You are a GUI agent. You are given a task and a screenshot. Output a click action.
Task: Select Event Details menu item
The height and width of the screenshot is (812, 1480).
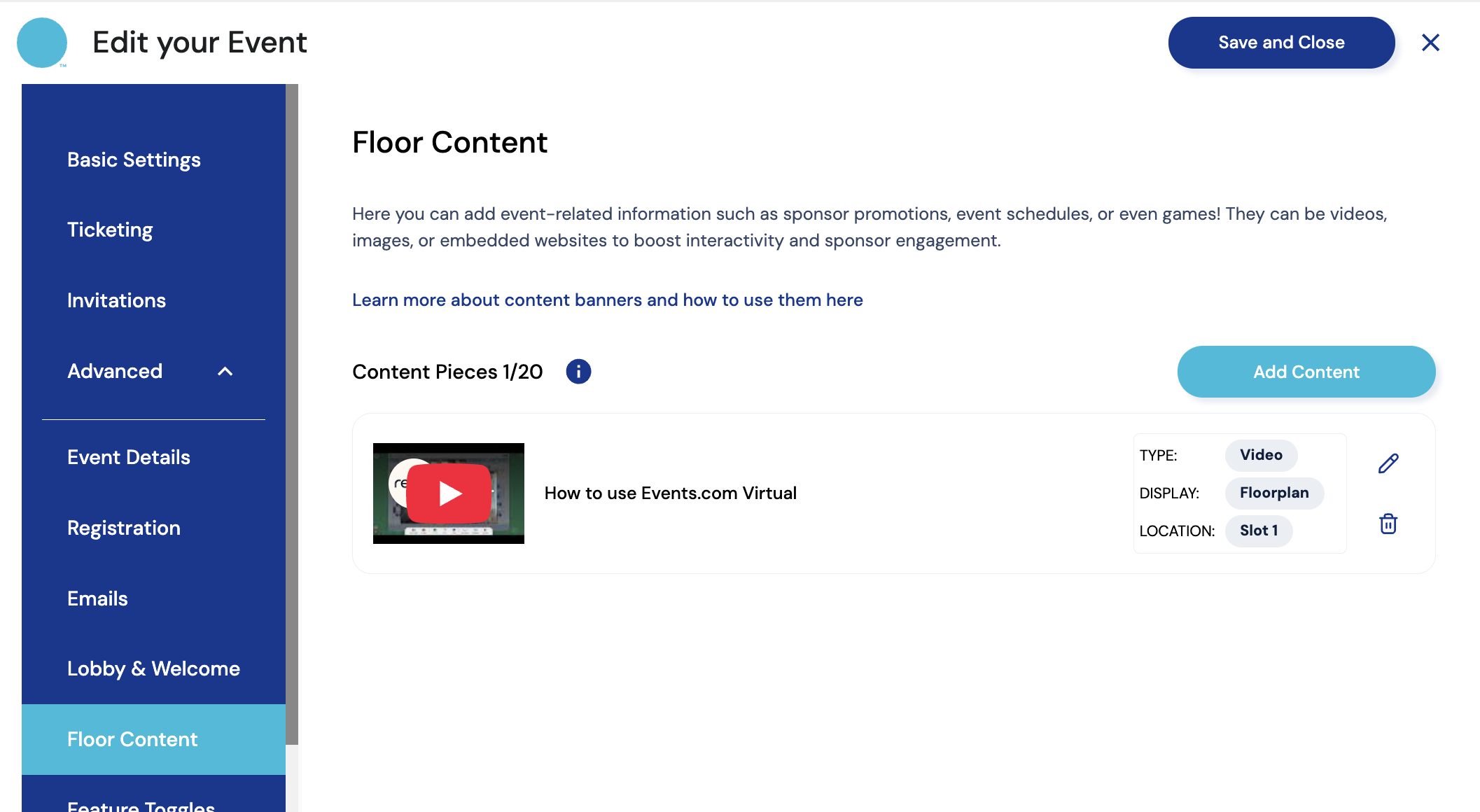point(129,458)
